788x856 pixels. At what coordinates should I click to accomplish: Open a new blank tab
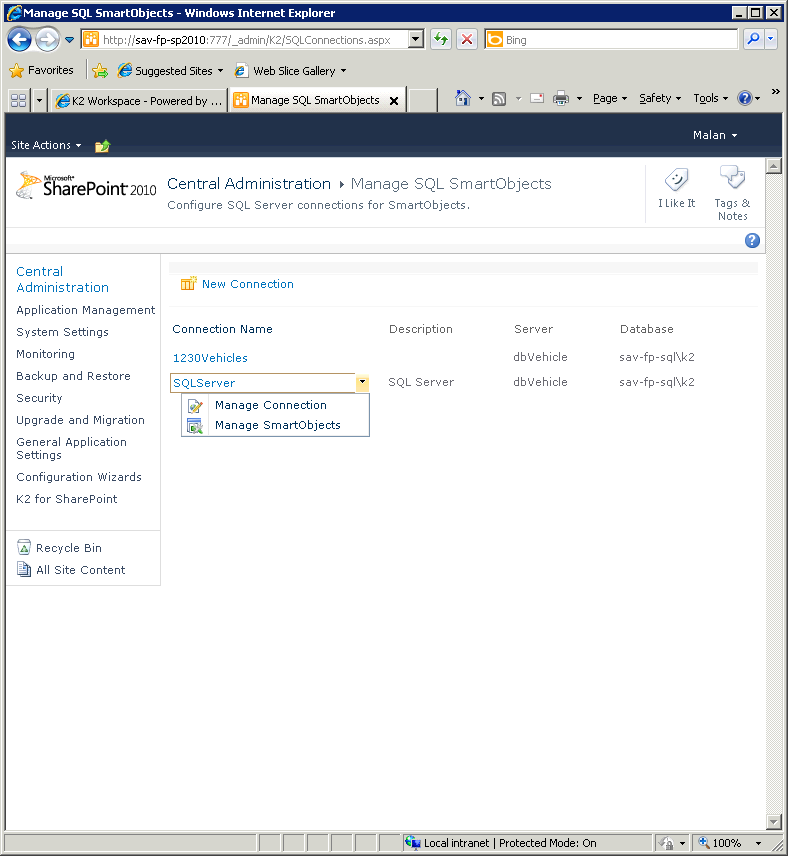click(423, 100)
